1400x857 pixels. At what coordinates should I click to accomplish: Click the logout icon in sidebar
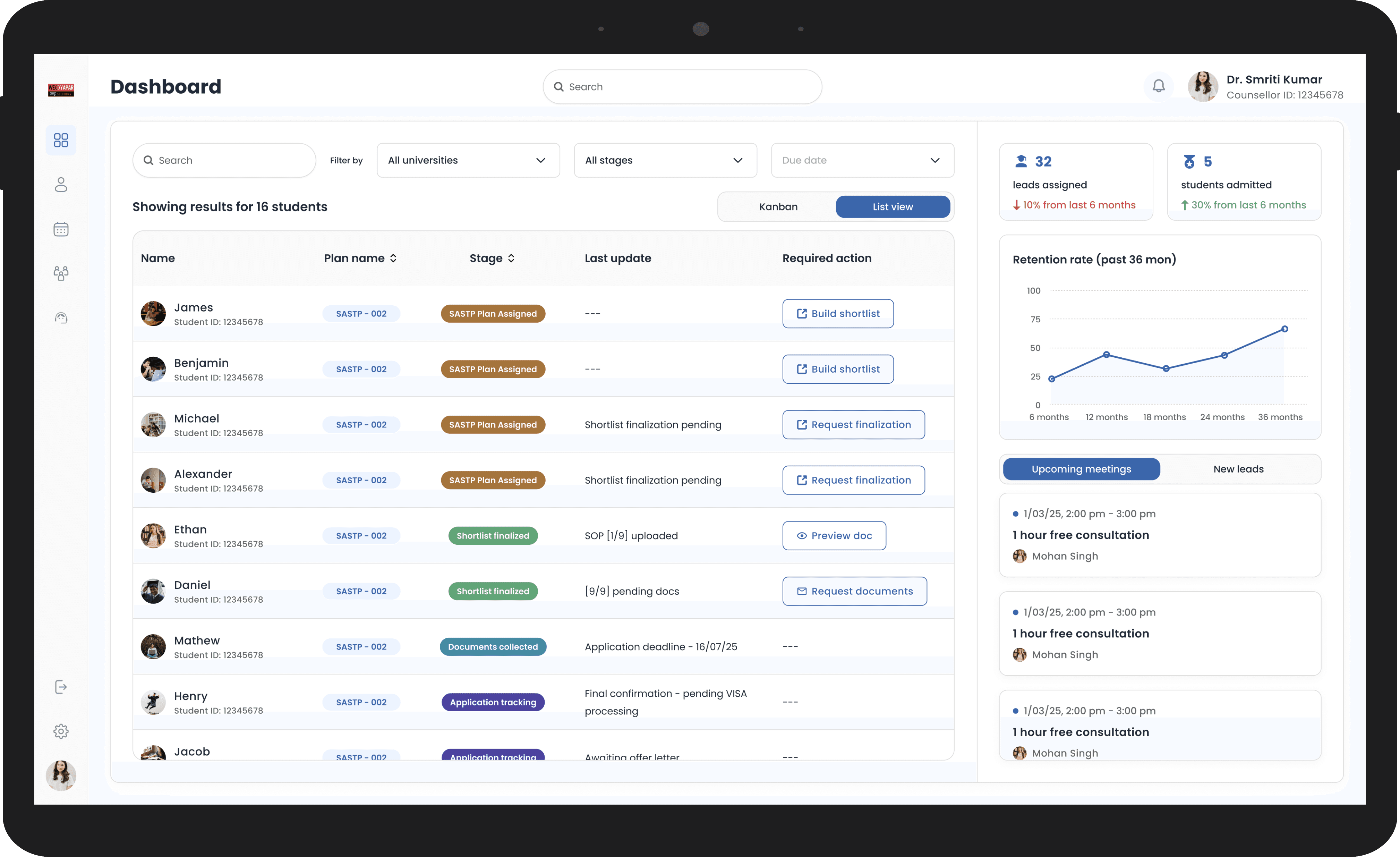[61, 687]
